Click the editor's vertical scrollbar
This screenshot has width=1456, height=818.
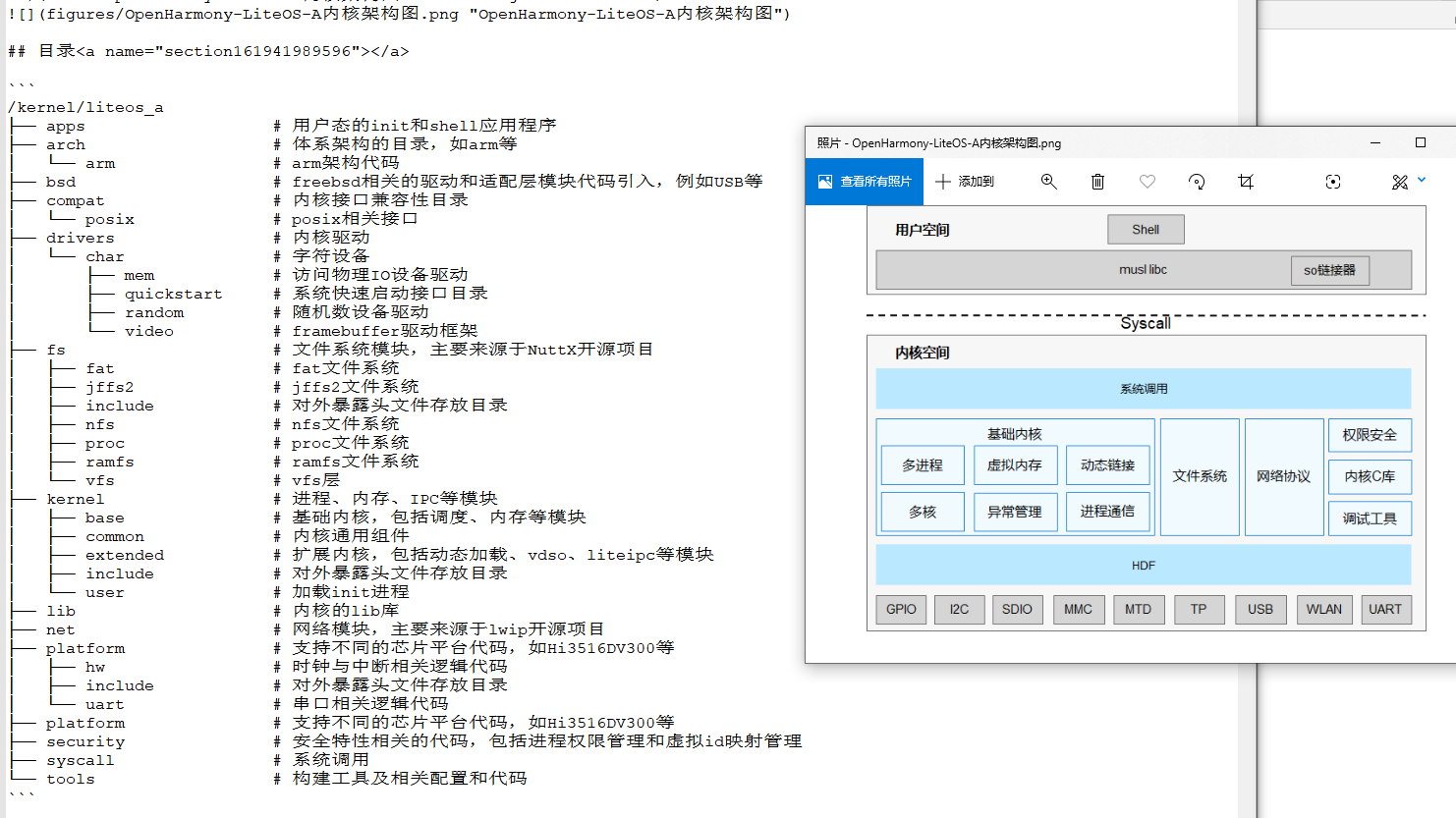[1247, 409]
